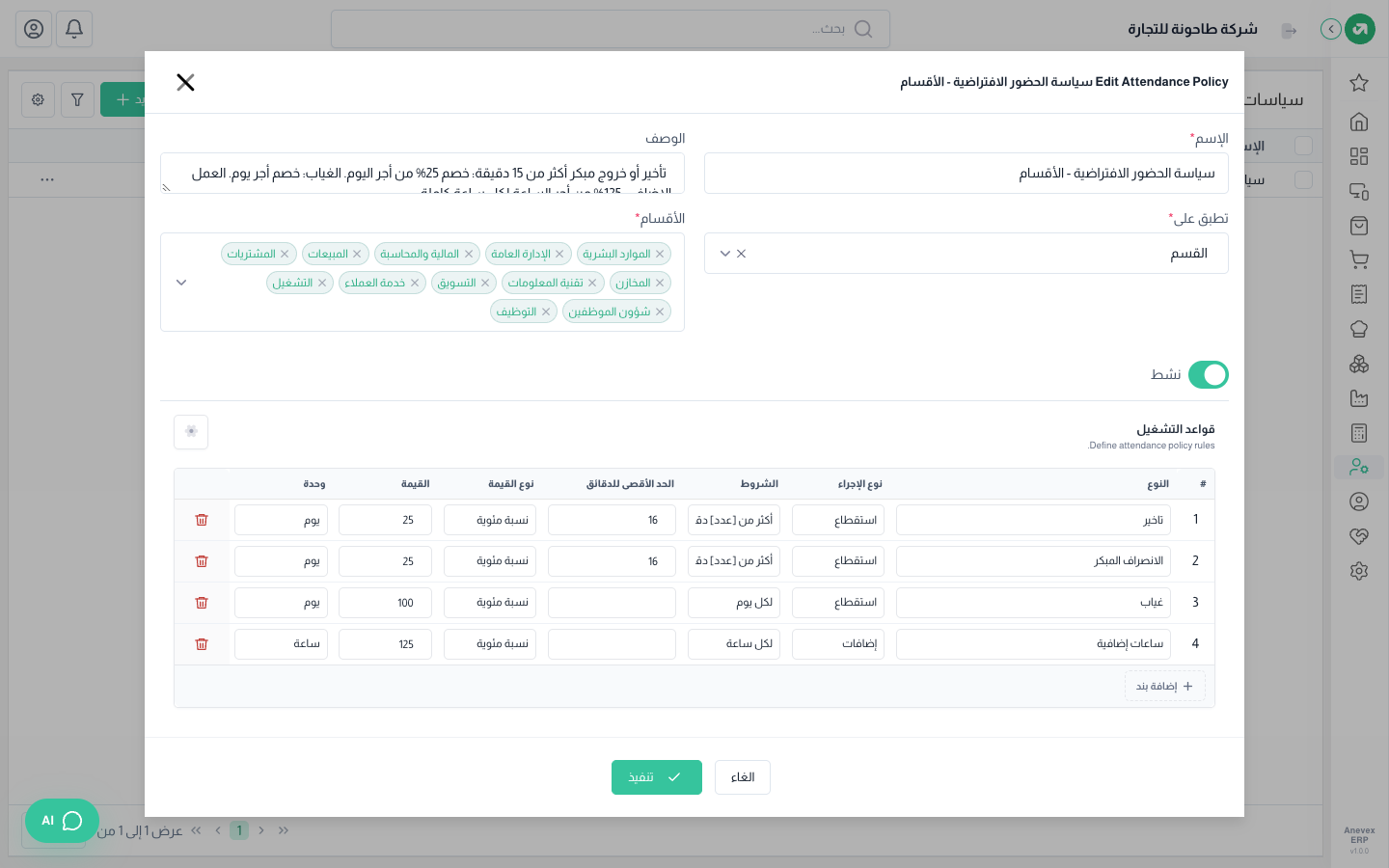Click the search magnifier icon
1389x868 pixels.
[863, 29]
